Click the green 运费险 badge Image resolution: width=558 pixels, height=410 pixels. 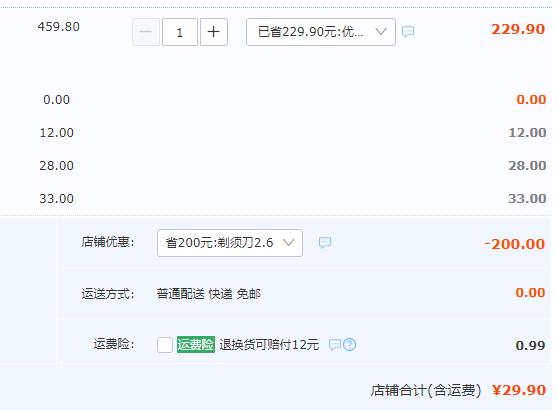point(196,345)
